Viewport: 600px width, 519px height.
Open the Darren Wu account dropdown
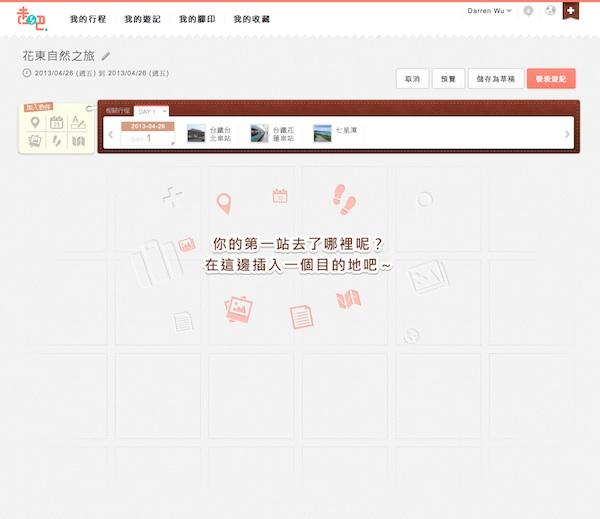pos(489,10)
